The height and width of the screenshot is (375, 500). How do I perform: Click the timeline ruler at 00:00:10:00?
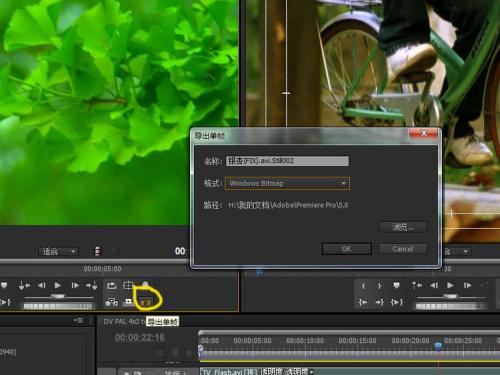click(x=305, y=341)
